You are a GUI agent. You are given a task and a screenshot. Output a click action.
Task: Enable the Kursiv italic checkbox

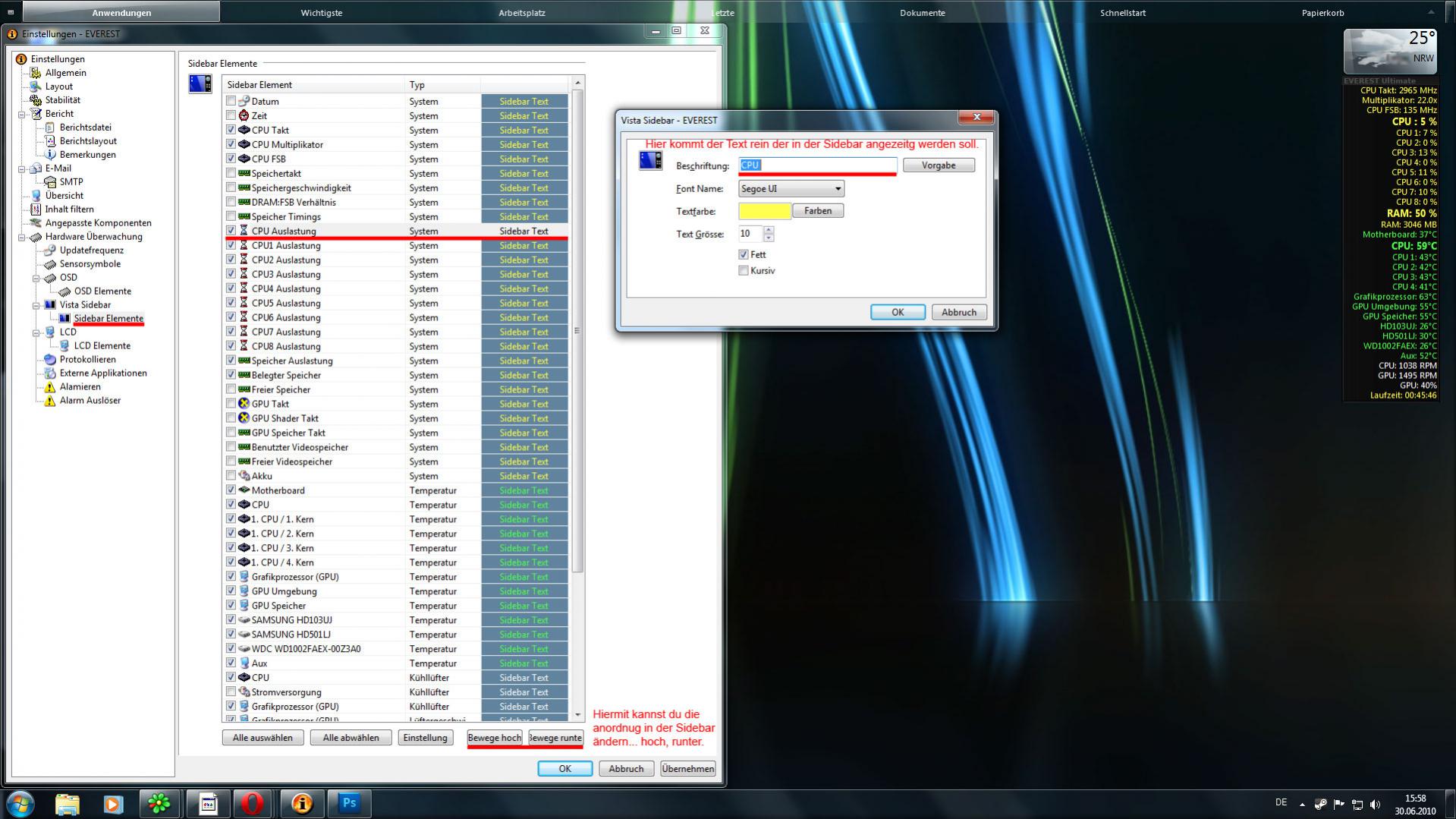pyautogui.click(x=744, y=271)
